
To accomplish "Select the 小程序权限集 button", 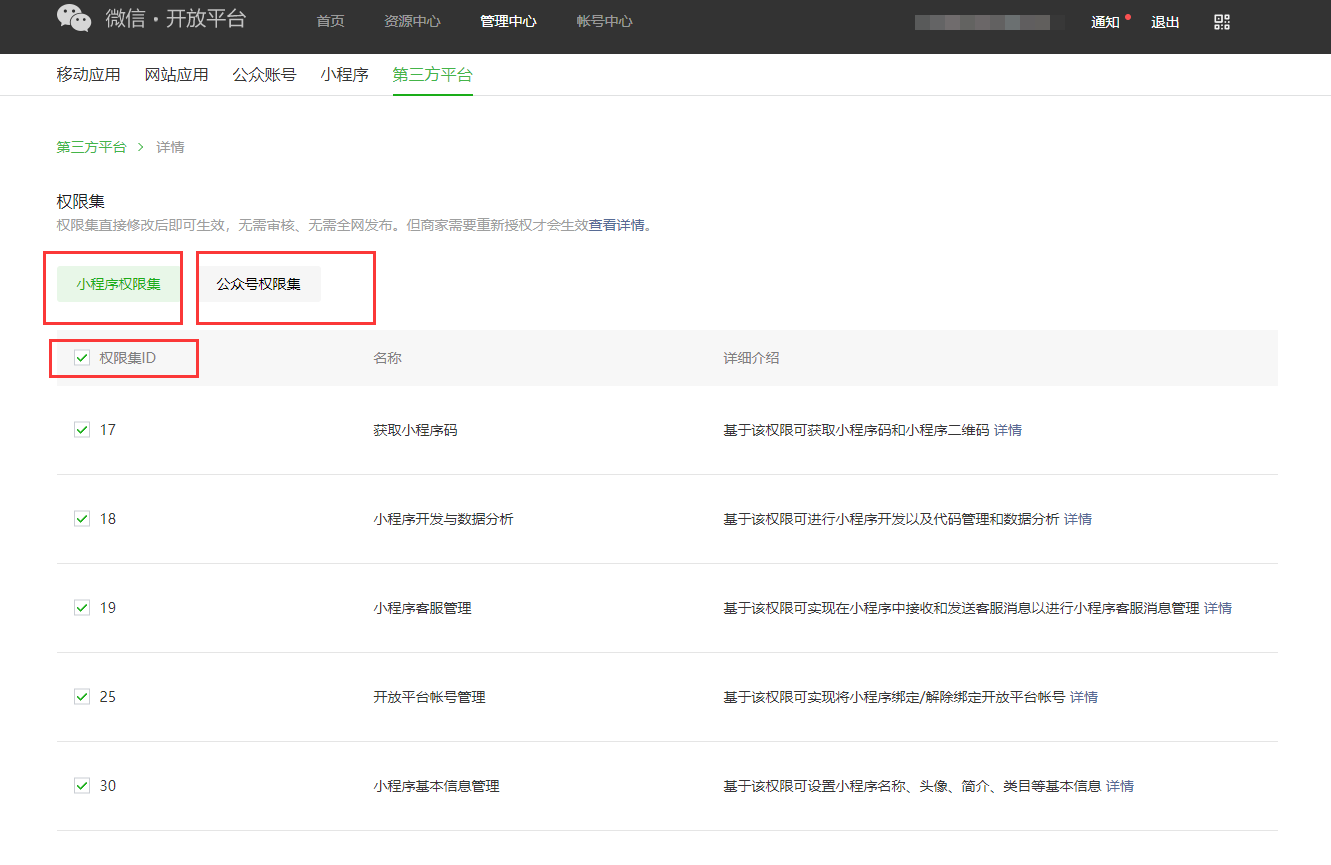I will (118, 284).
